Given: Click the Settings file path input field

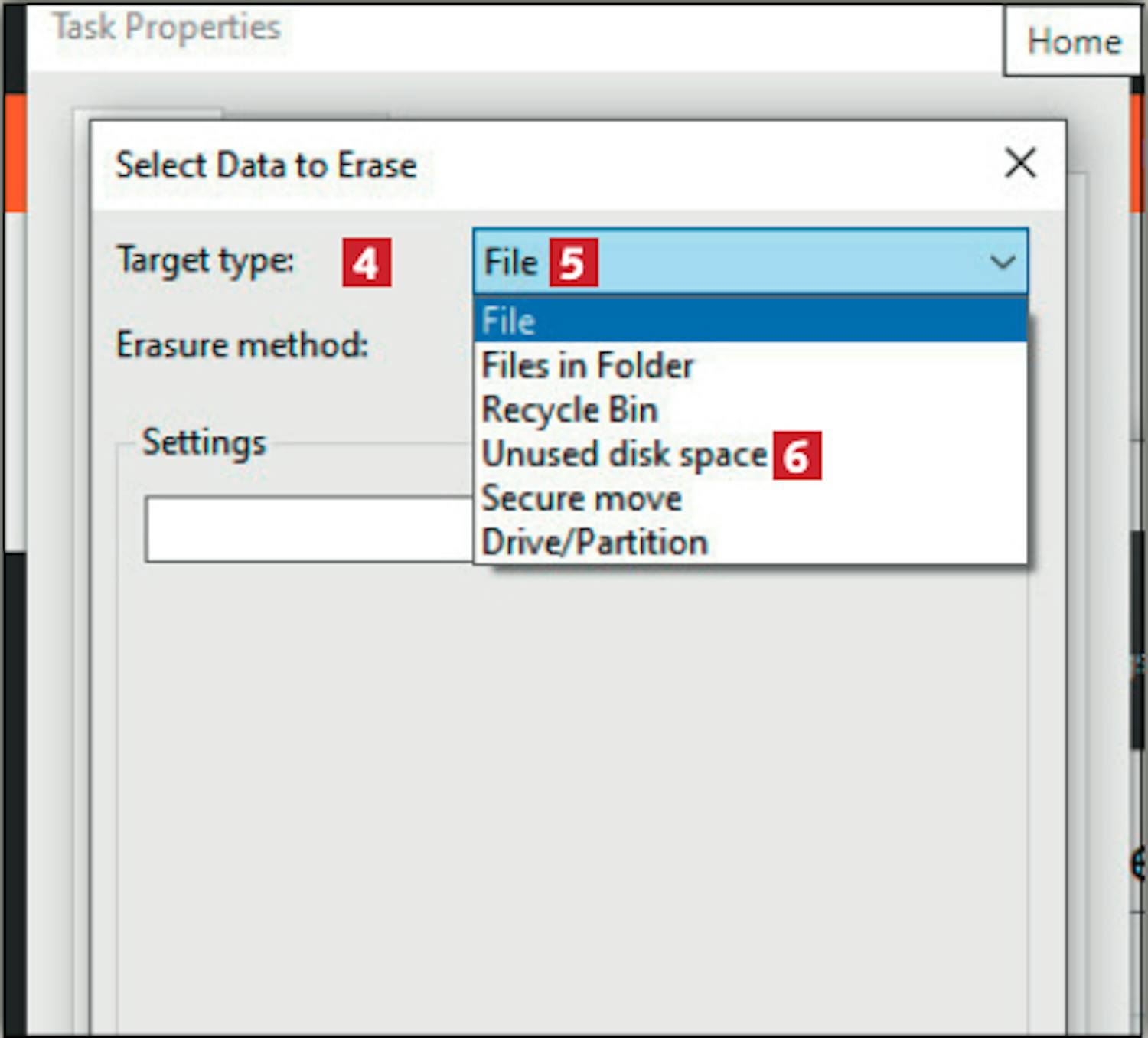Looking at the screenshot, I should [309, 529].
